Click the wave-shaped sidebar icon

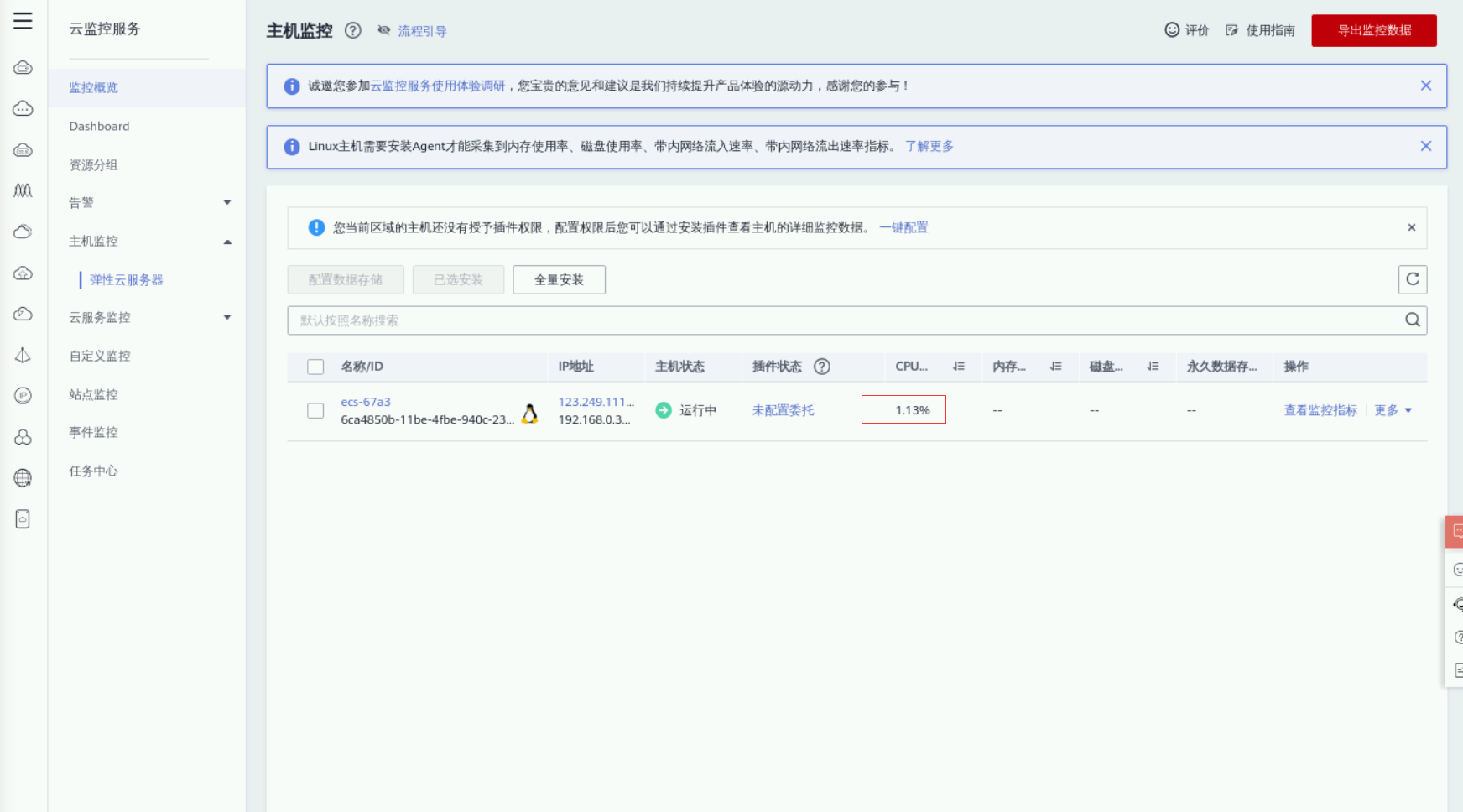pyautogui.click(x=23, y=190)
